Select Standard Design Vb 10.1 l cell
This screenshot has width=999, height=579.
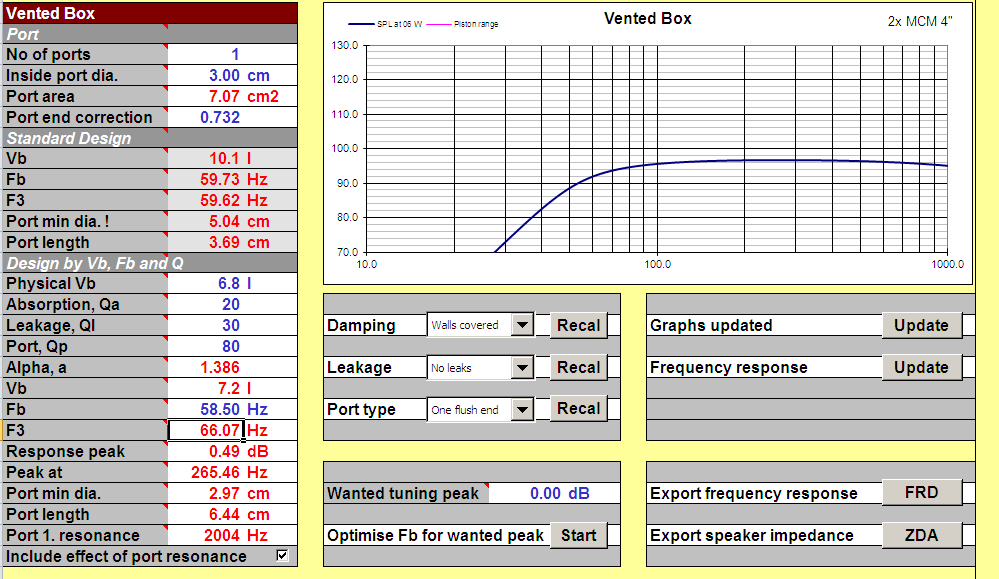click(x=233, y=159)
